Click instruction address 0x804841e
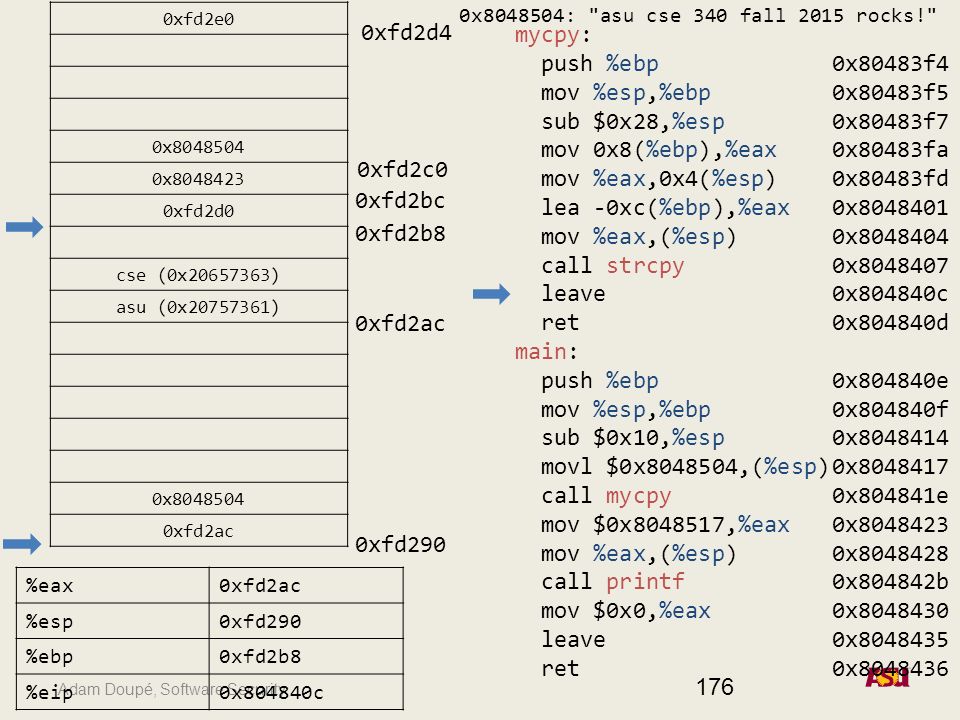 890,495
